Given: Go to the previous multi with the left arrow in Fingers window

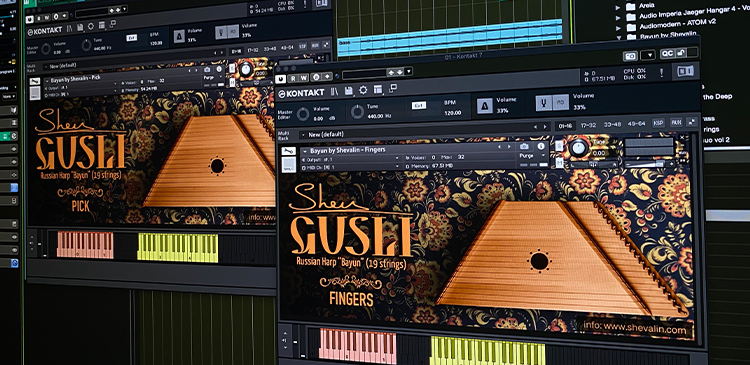Looking at the screenshot, I should pos(535,127).
